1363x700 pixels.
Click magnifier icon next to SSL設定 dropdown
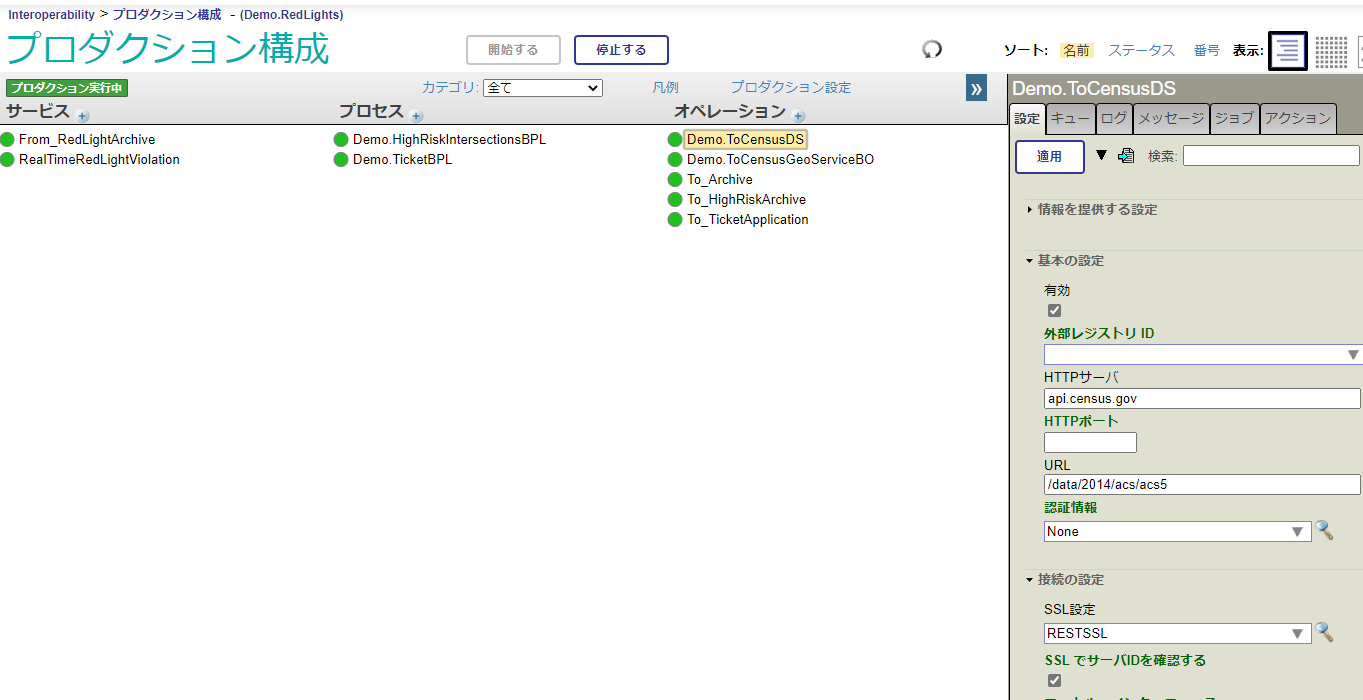[x=1325, y=632]
